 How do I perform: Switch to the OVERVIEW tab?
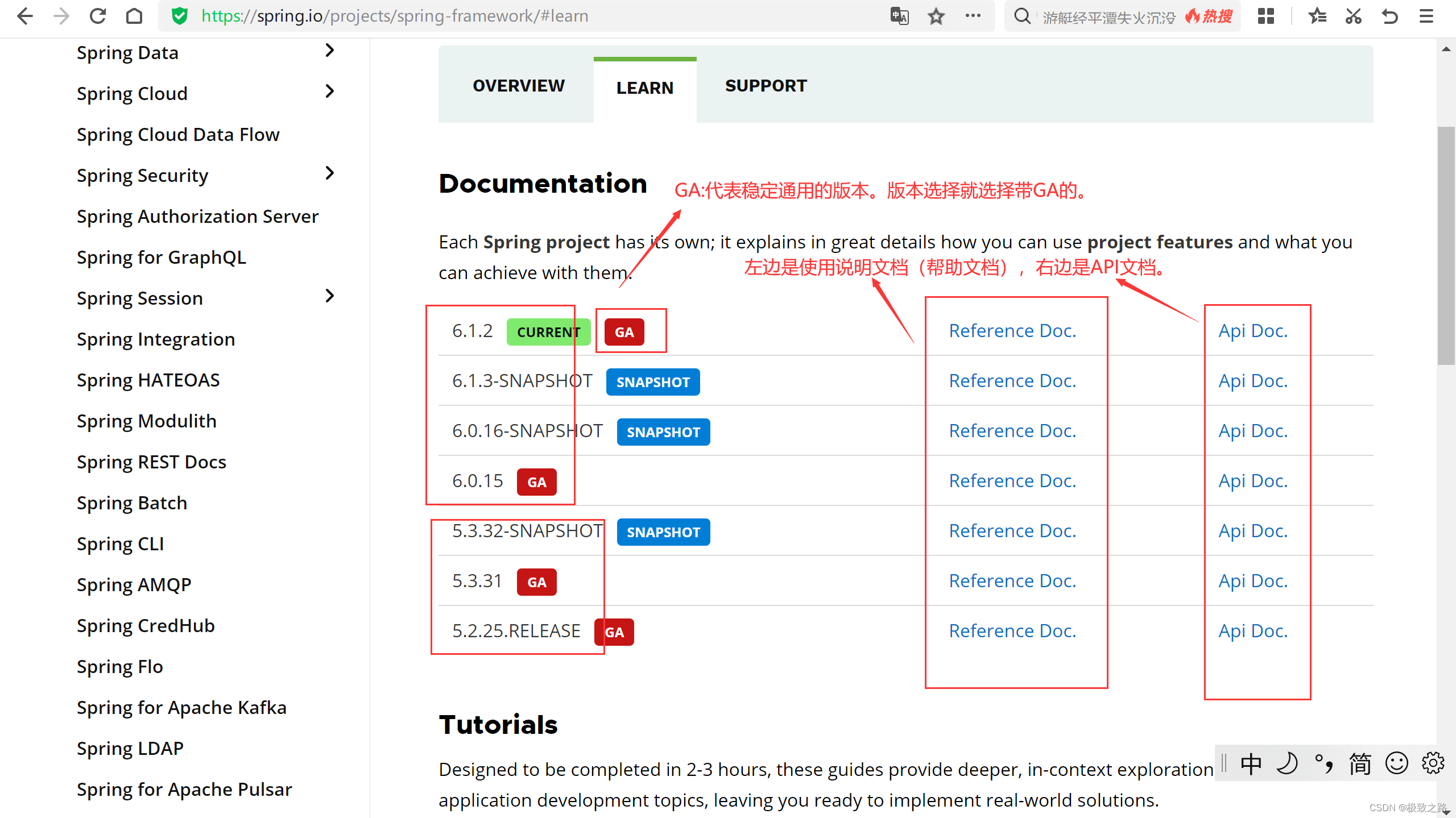click(519, 86)
